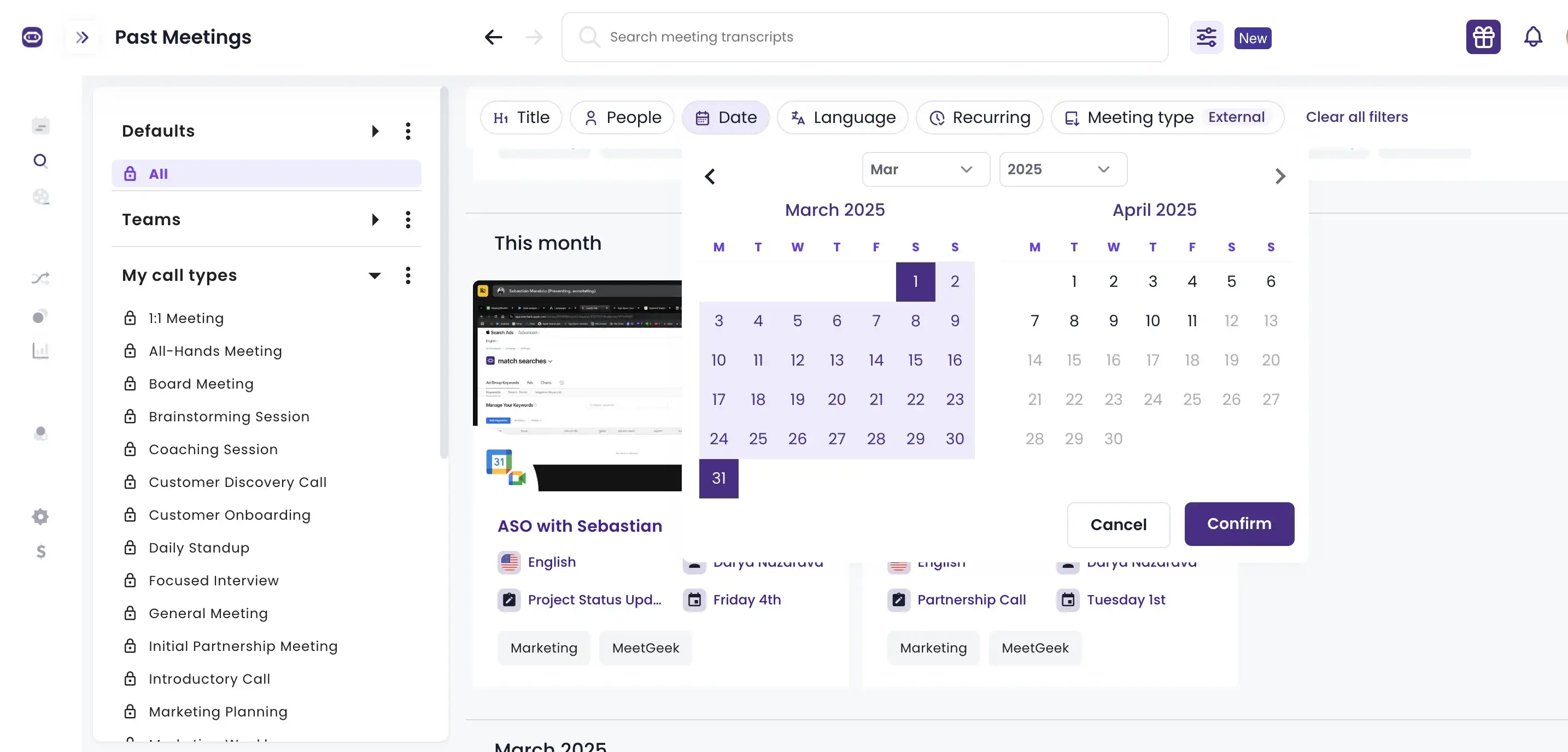Click Clear all filters

(1357, 117)
